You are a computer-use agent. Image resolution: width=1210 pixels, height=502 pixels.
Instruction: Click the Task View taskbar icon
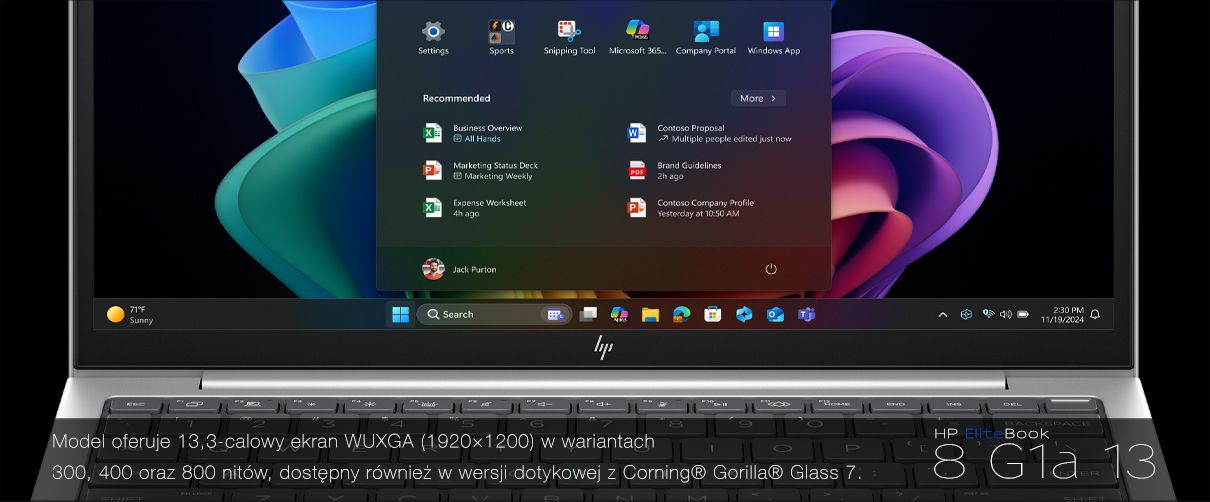click(x=588, y=314)
